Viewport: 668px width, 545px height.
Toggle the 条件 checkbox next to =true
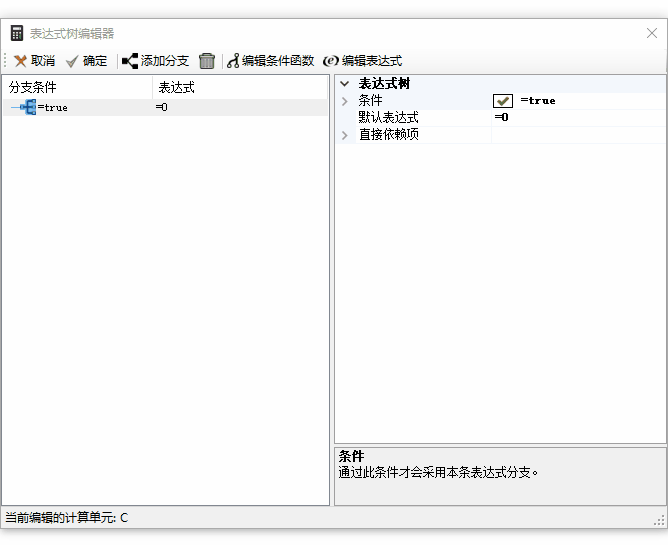tap(503, 101)
